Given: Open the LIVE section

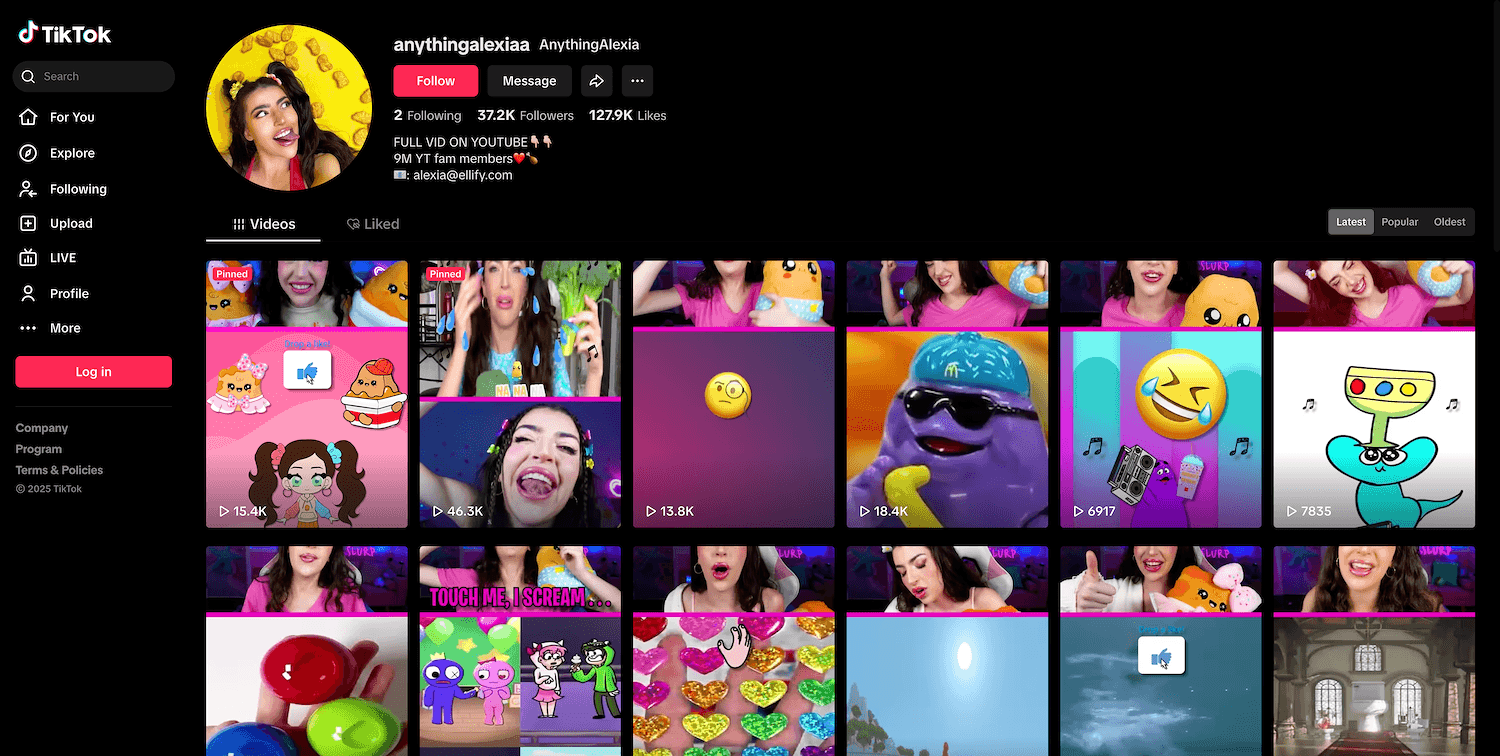Looking at the screenshot, I should [62, 258].
